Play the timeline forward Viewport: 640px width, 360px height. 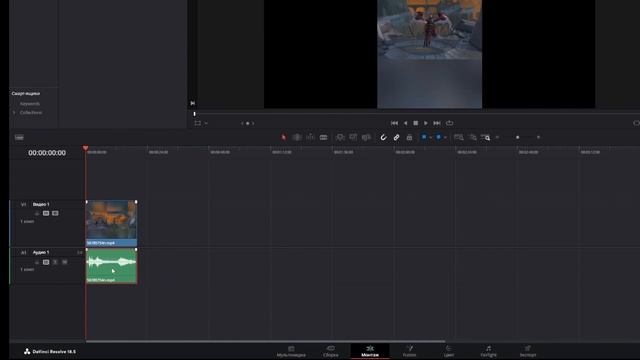(x=426, y=123)
